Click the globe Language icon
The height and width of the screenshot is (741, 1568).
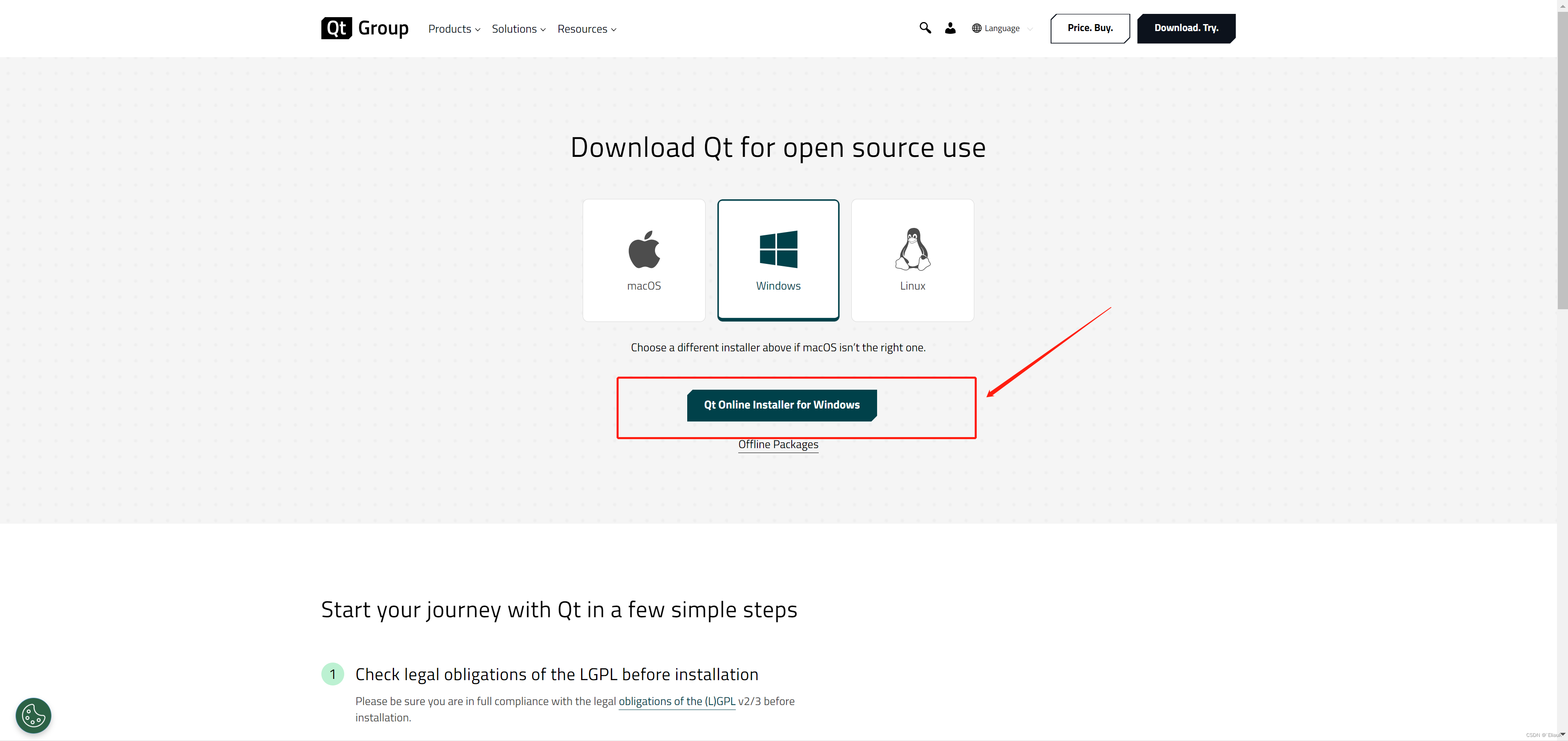pyautogui.click(x=976, y=28)
